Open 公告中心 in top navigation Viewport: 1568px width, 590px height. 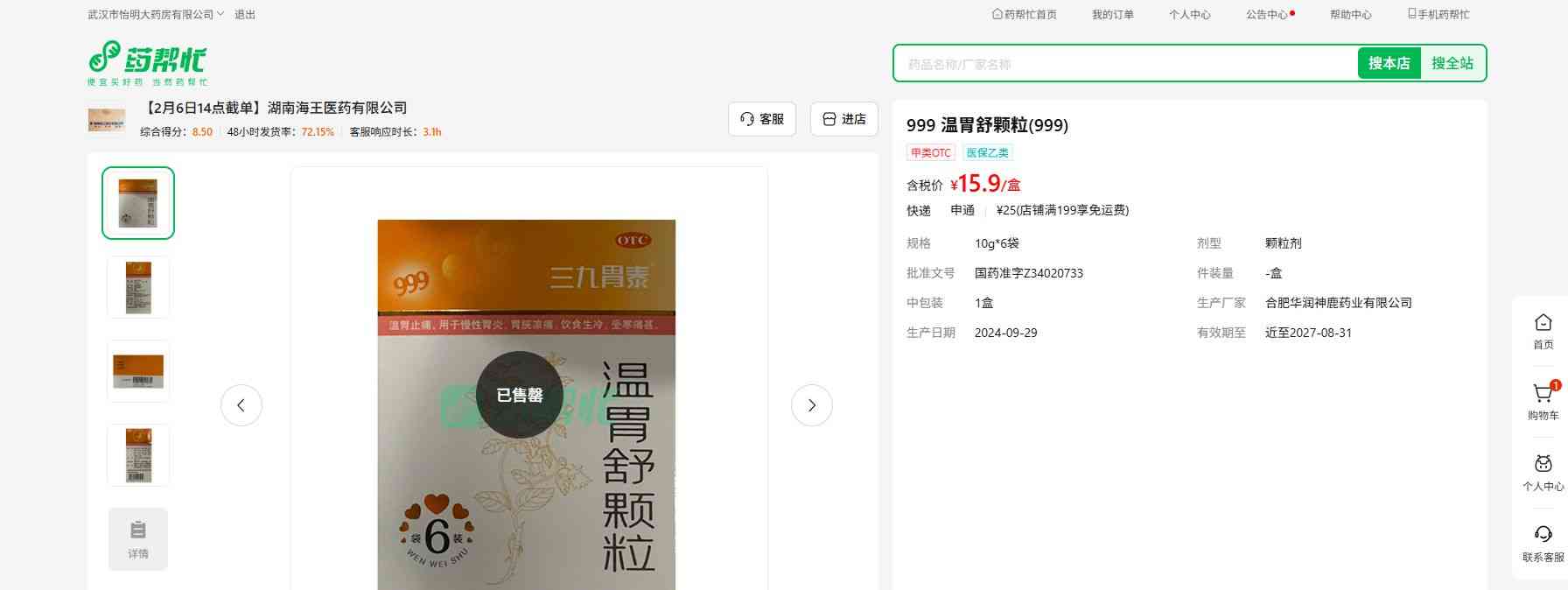tap(1267, 15)
